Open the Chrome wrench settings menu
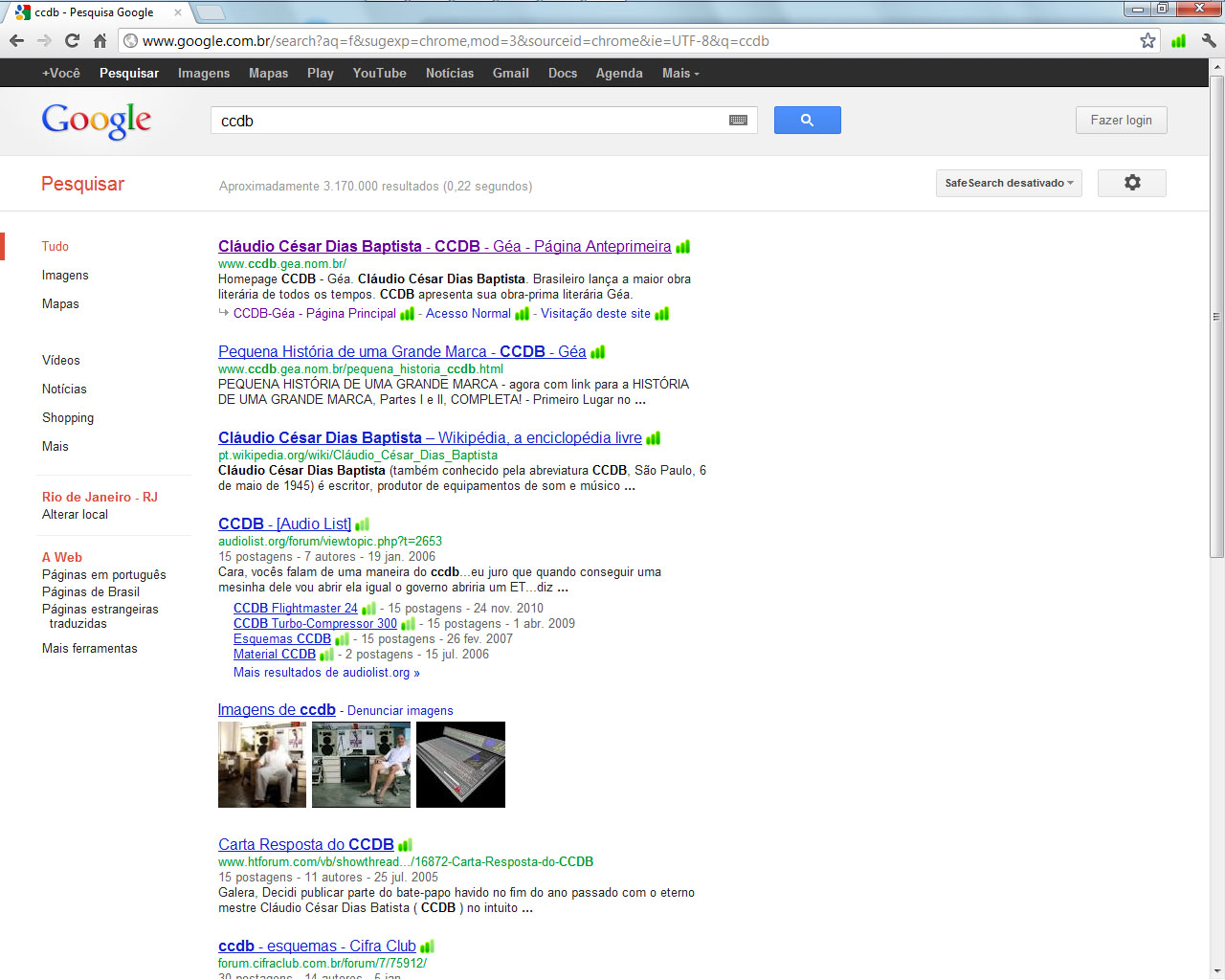 pyautogui.click(x=1209, y=40)
